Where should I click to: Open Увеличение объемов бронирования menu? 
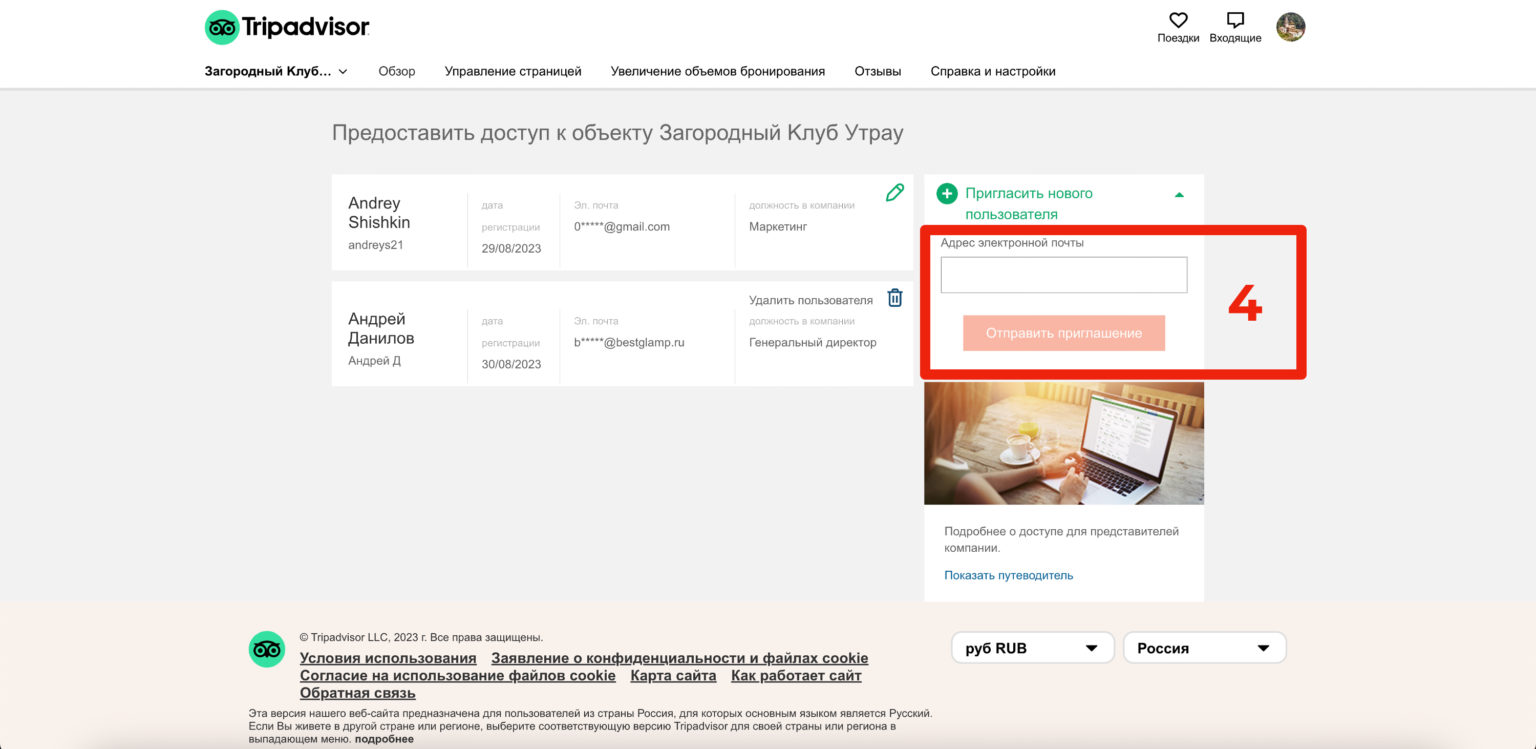click(718, 71)
